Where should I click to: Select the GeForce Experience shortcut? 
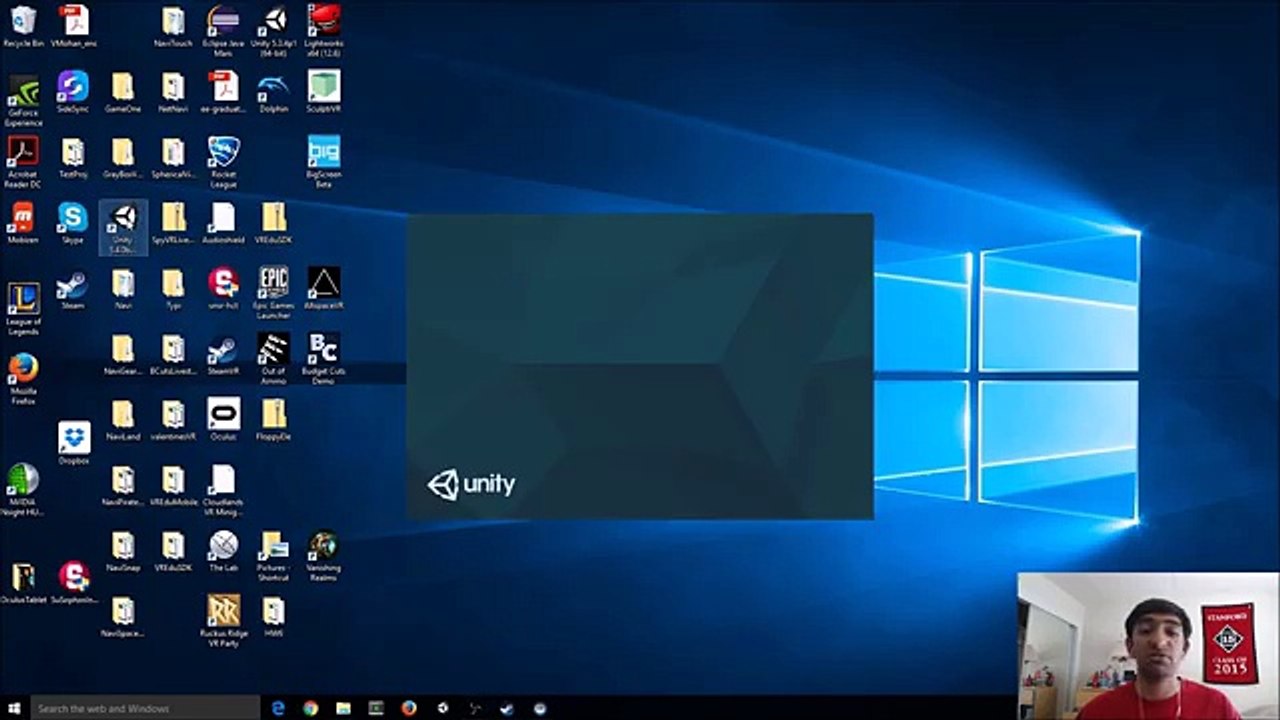[23, 100]
